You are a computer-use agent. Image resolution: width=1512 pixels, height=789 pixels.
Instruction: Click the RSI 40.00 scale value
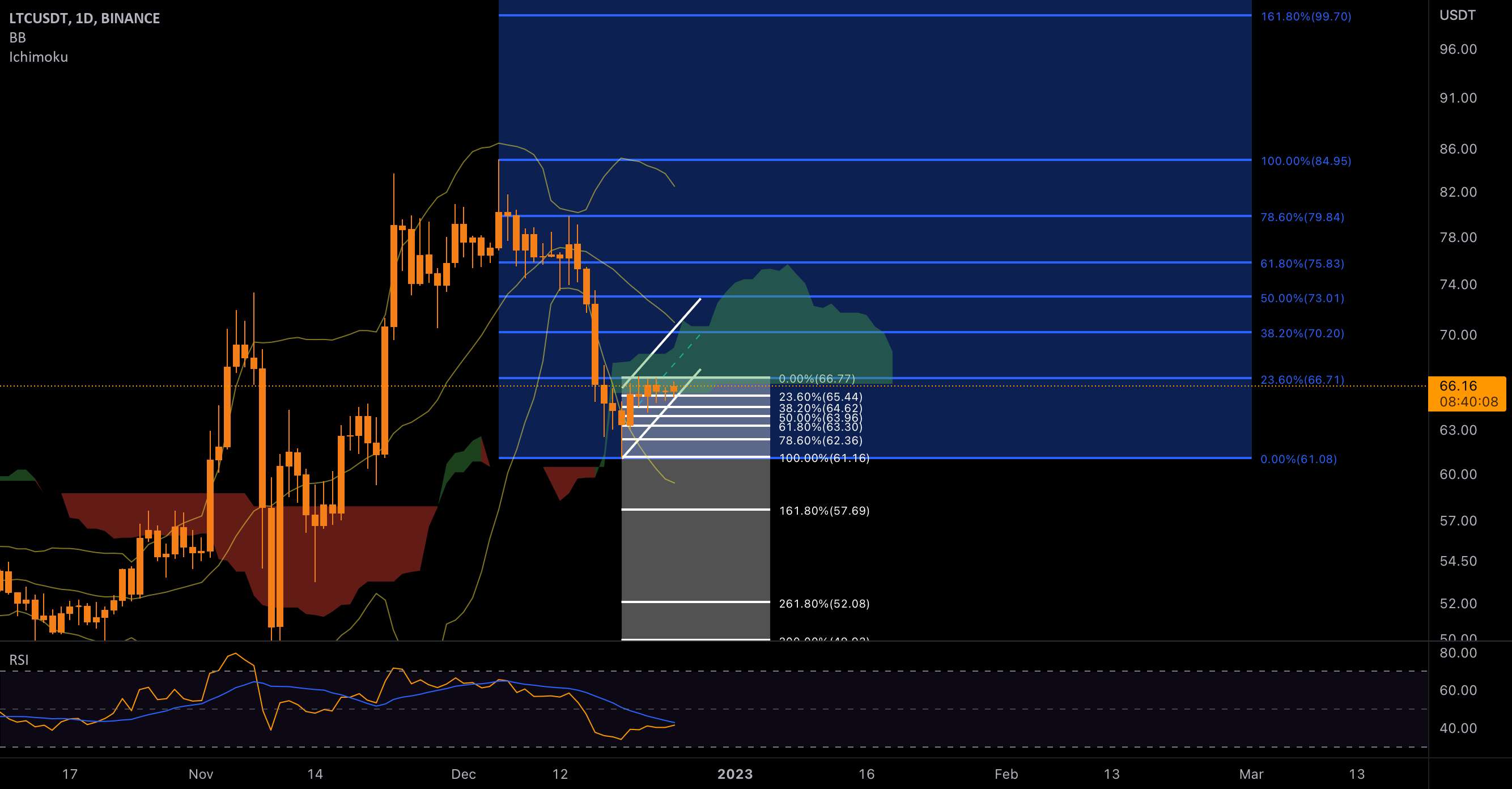pyautogui.click(x=1458, y=728)
